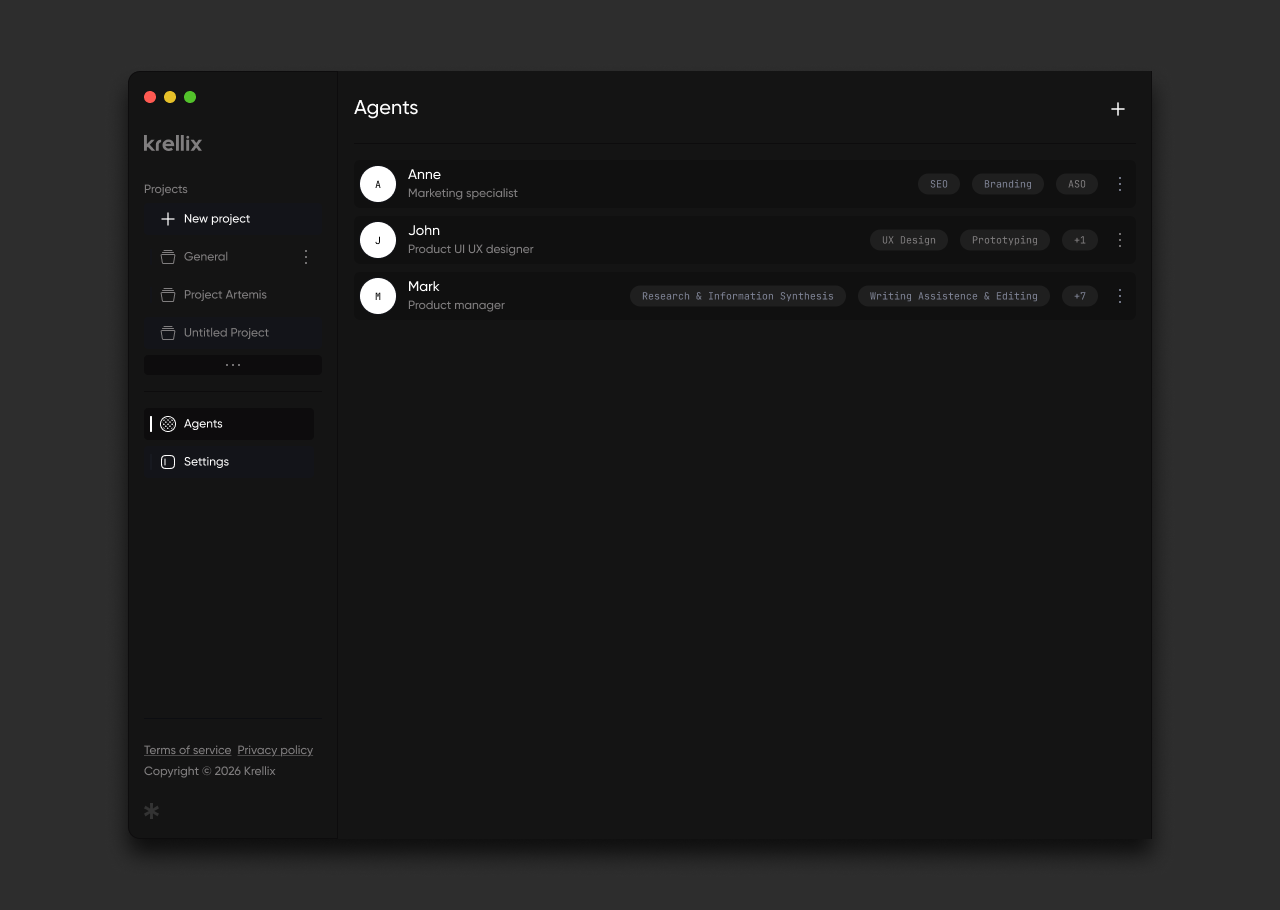Select the General project
This screenshot has width=1280, height=910.
pos(233,257)
